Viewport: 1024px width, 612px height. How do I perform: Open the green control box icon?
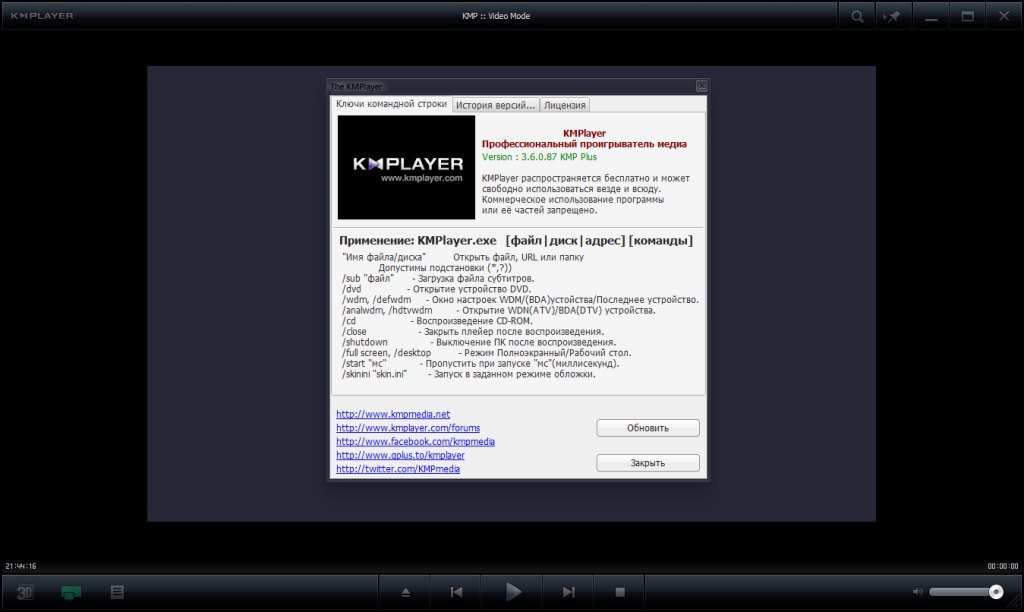(71, 592)
